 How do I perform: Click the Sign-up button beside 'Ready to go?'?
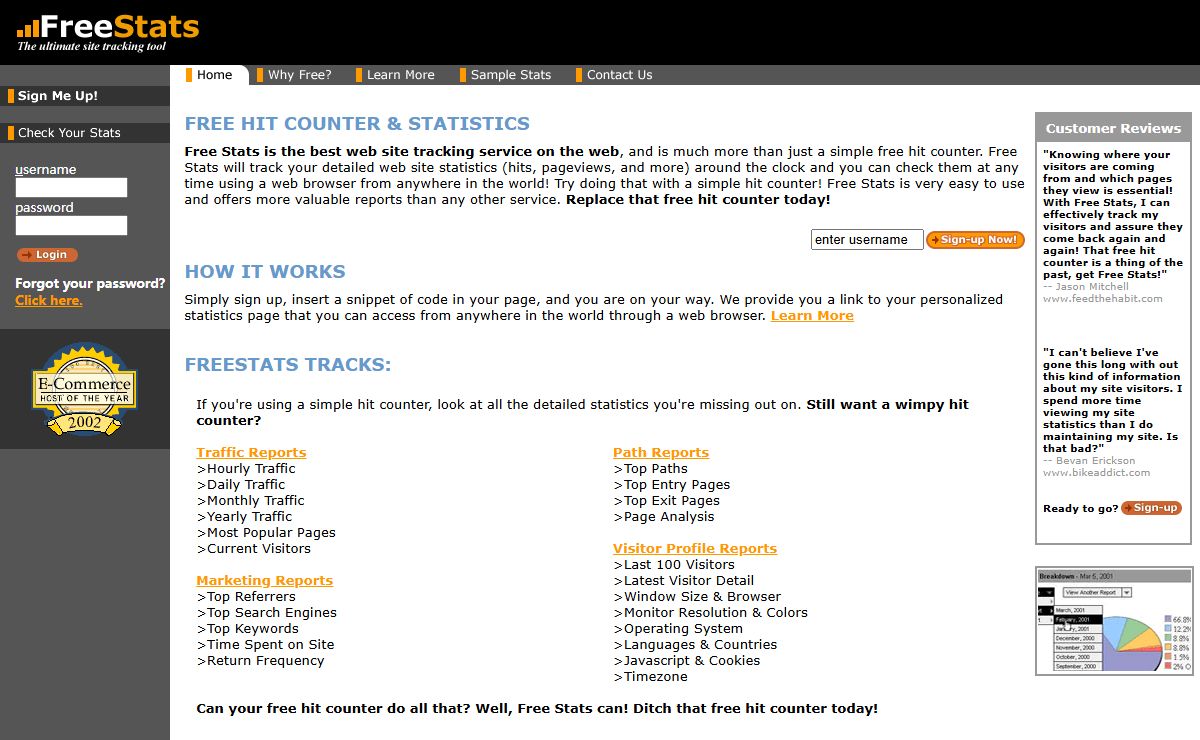pos(1151,508)
